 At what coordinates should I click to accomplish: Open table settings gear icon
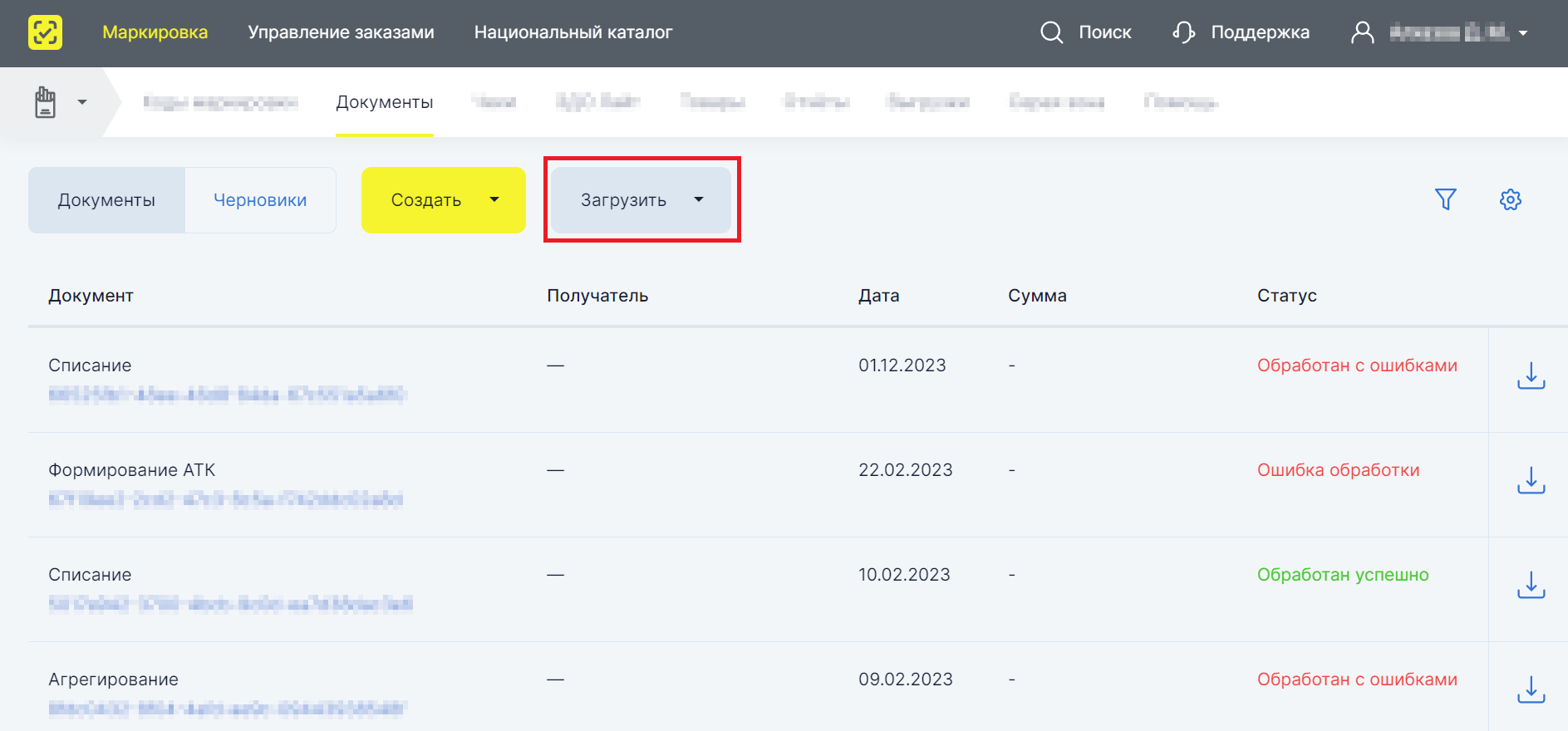point(1511,199)
